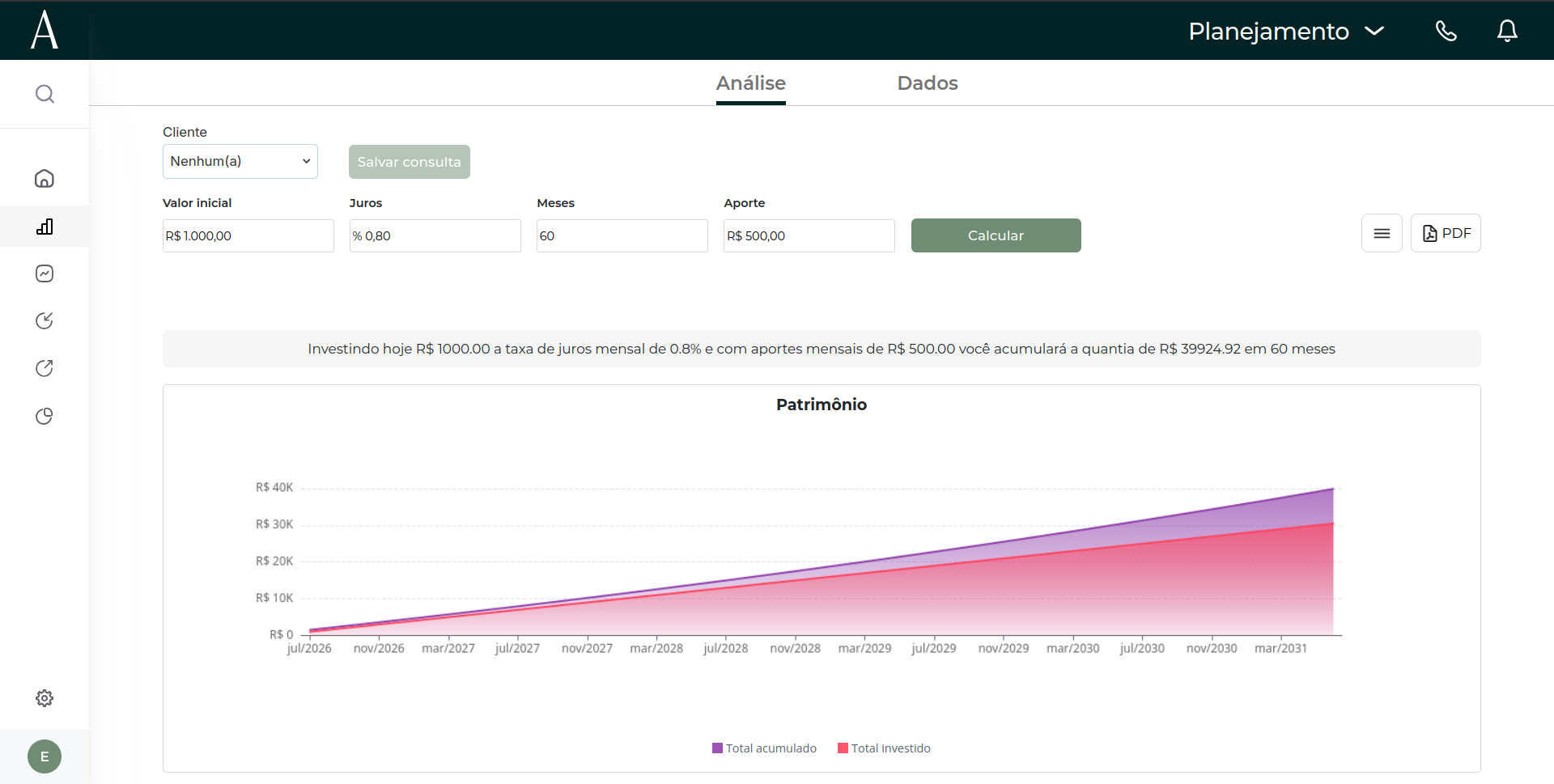Screen dimensions: 1554x784
Task: Click the jul/2029 axis label
Action: 934,648
